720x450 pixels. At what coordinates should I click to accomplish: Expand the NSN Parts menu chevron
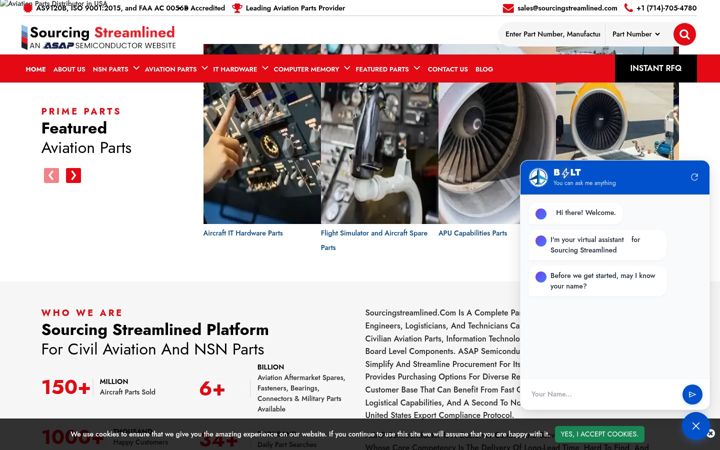click(x=136, y=68)
